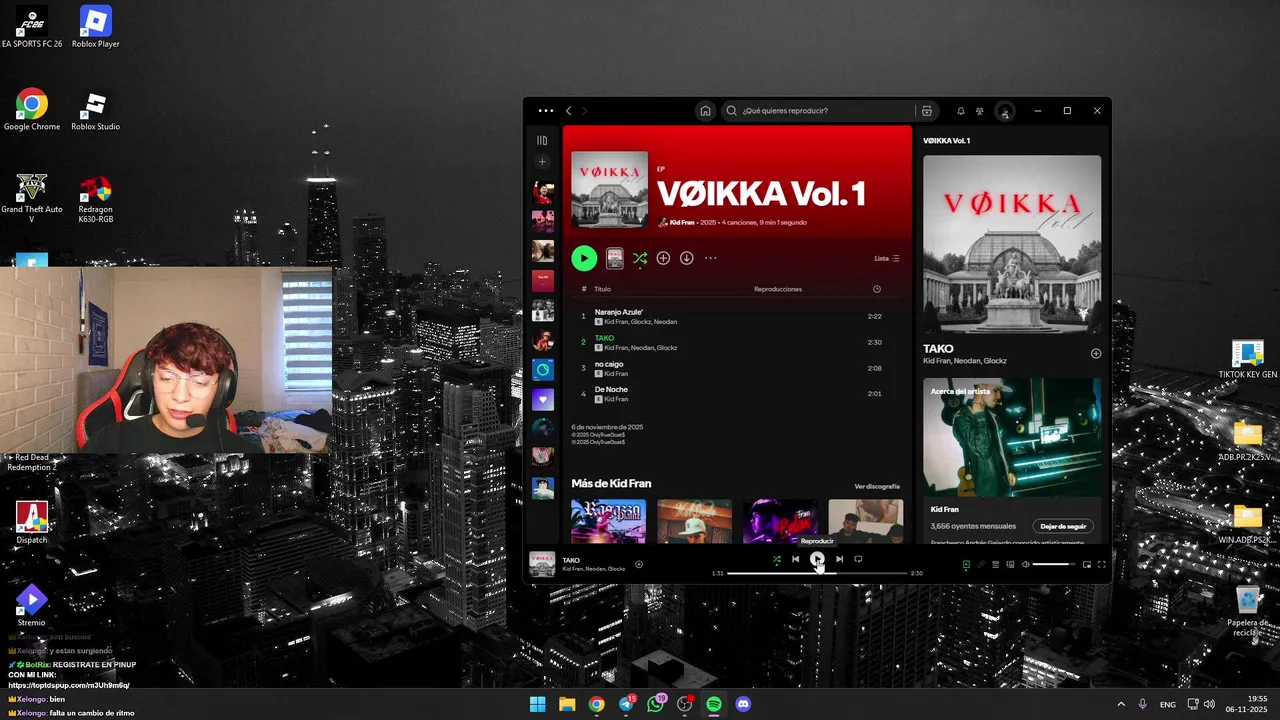Open the friend activity icon
The width and height of the screenshot is (1280, 720).
click(980, 111)
